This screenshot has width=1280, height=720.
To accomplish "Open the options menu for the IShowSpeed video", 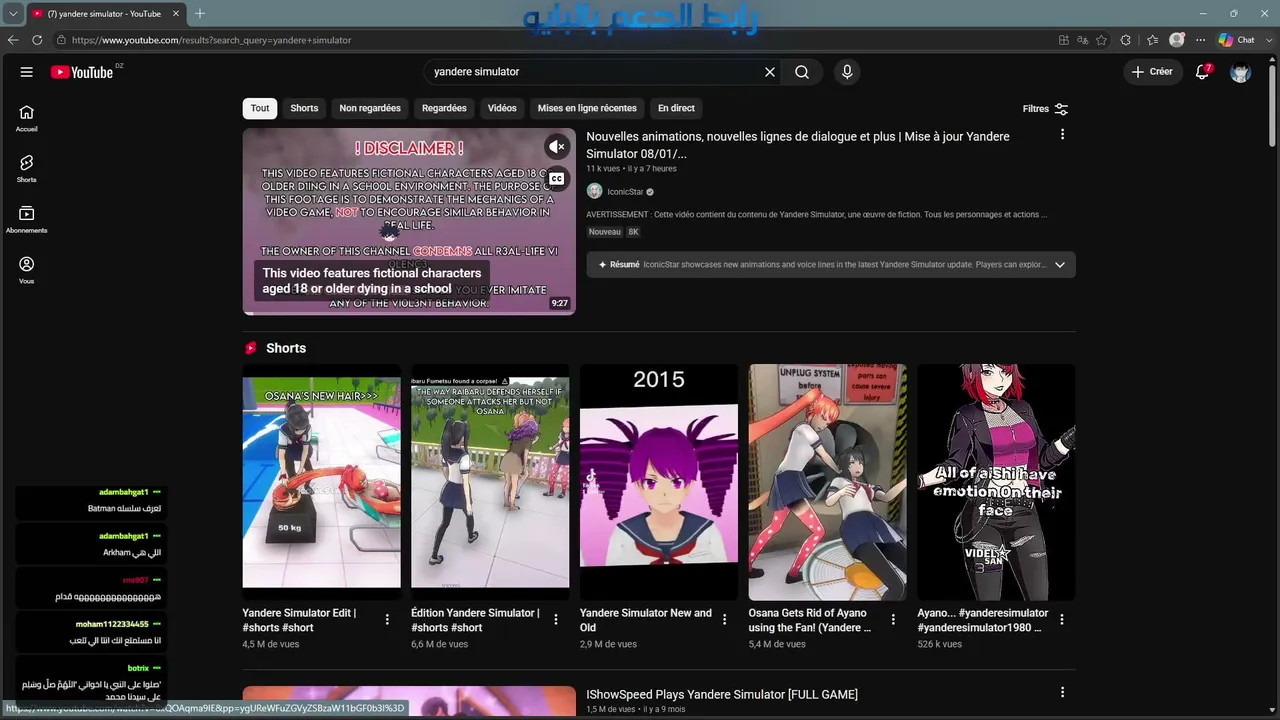I will (x=1062, y=692).
